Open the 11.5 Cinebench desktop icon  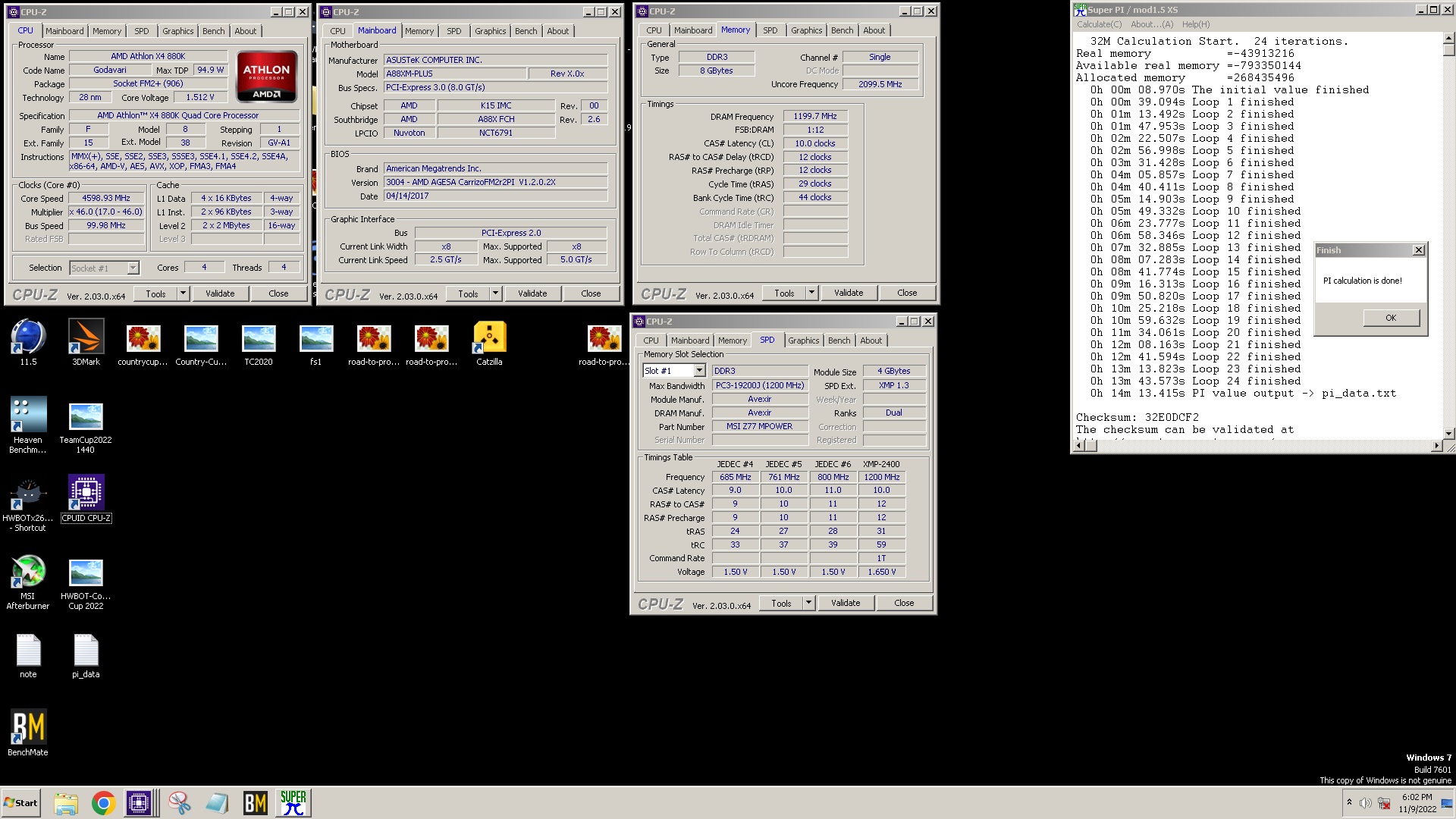tap(28, 342)
